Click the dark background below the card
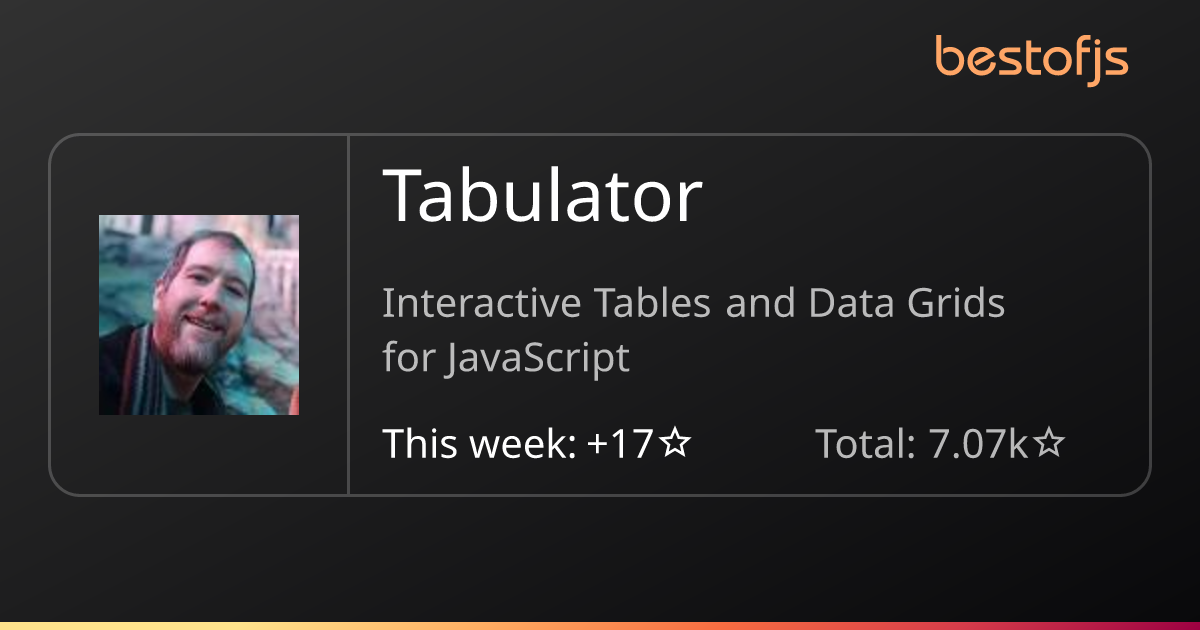The image size is (1200, 630). [x=600, y=560]
